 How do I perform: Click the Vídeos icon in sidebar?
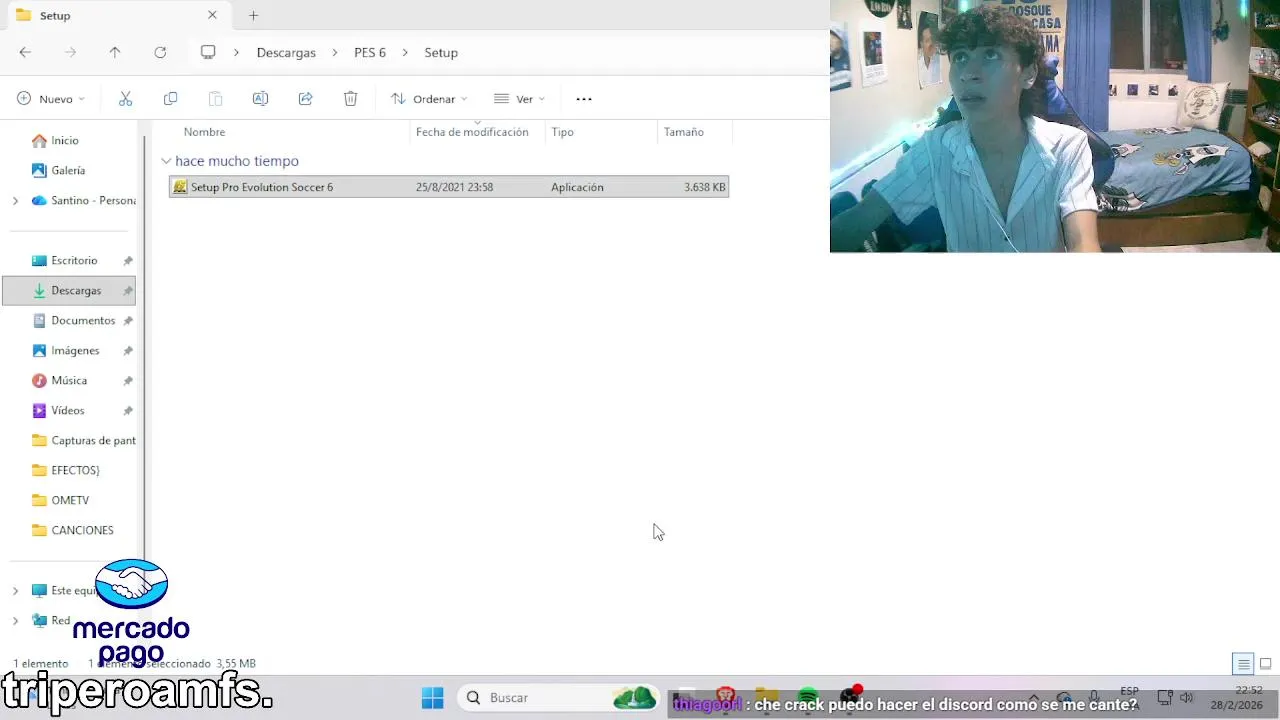click(x=39, y=410)
